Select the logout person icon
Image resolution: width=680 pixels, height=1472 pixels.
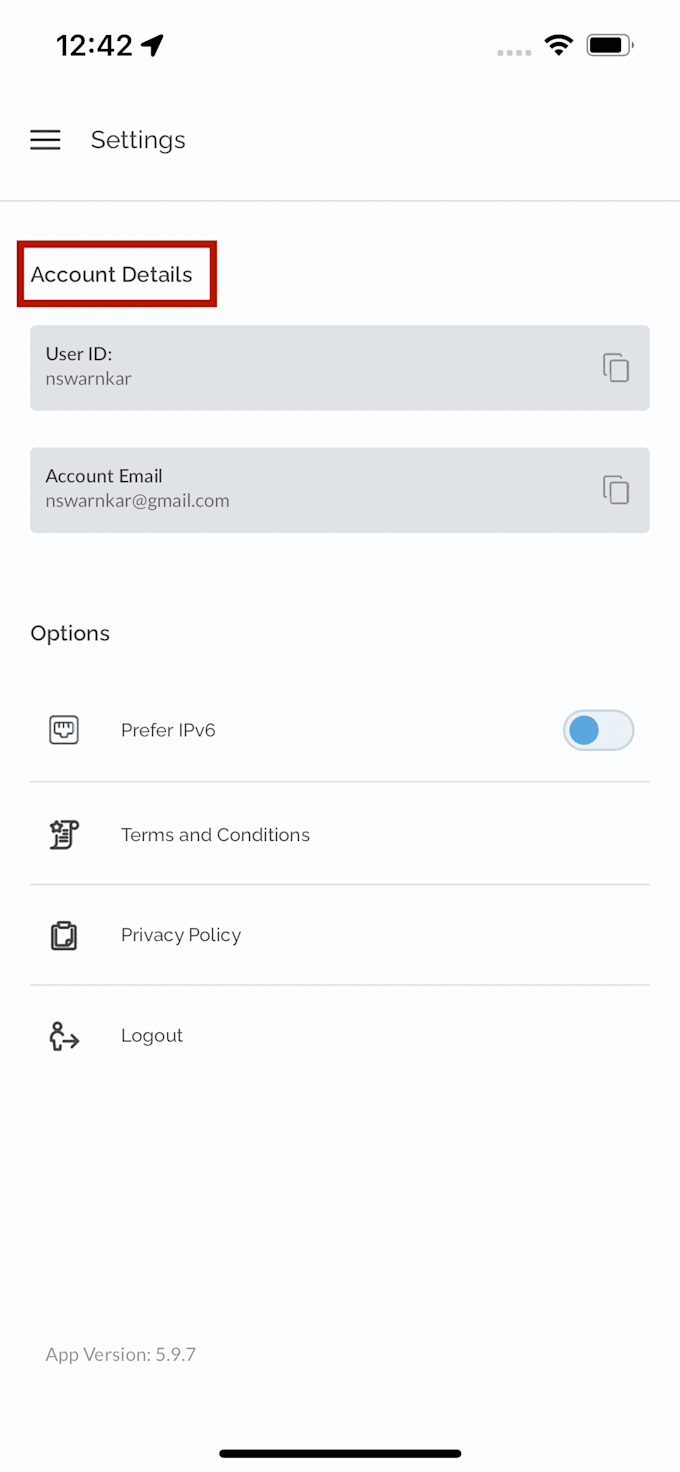[64, 1036]
